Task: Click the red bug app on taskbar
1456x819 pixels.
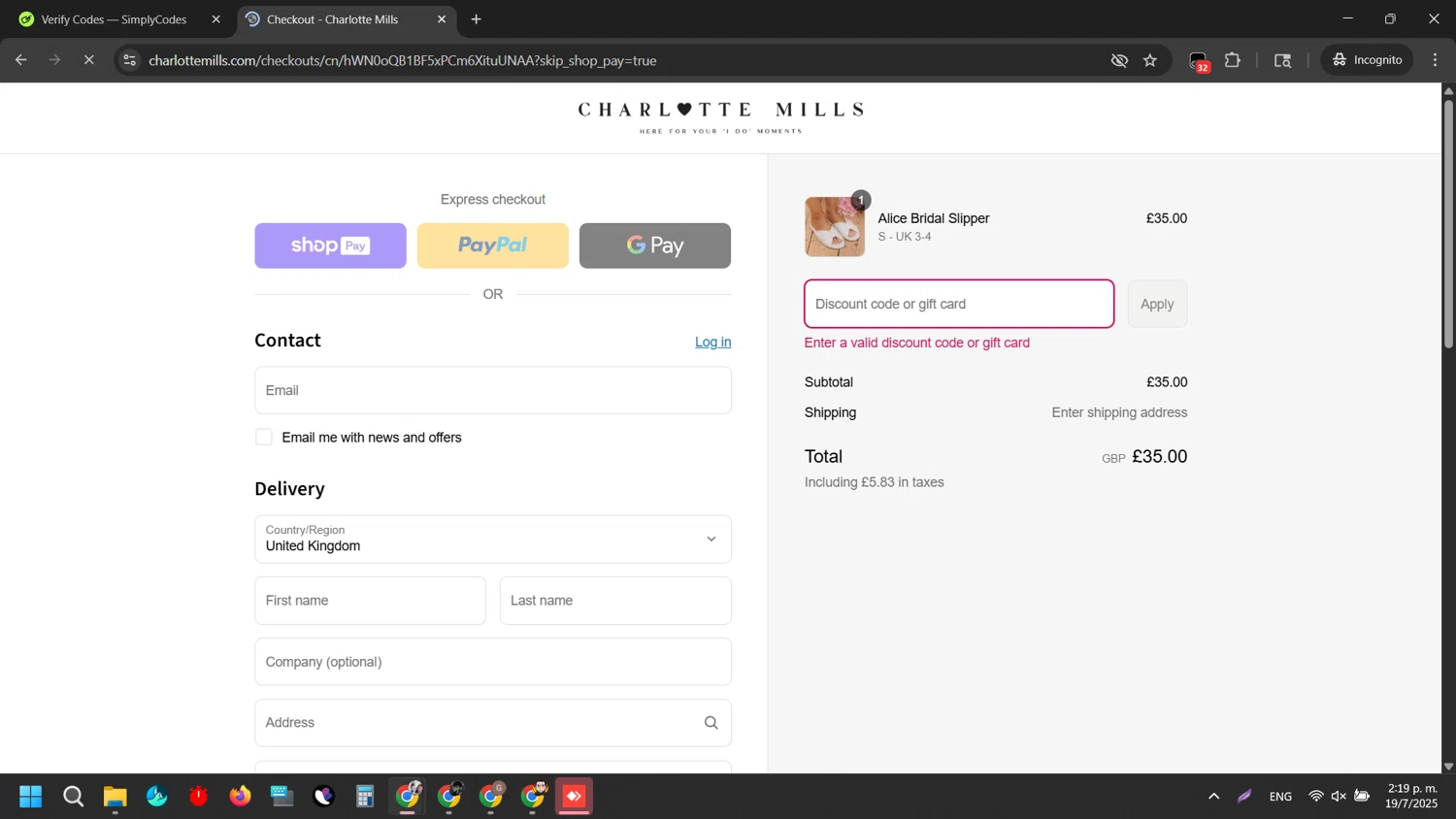Action: pos(198,797)
